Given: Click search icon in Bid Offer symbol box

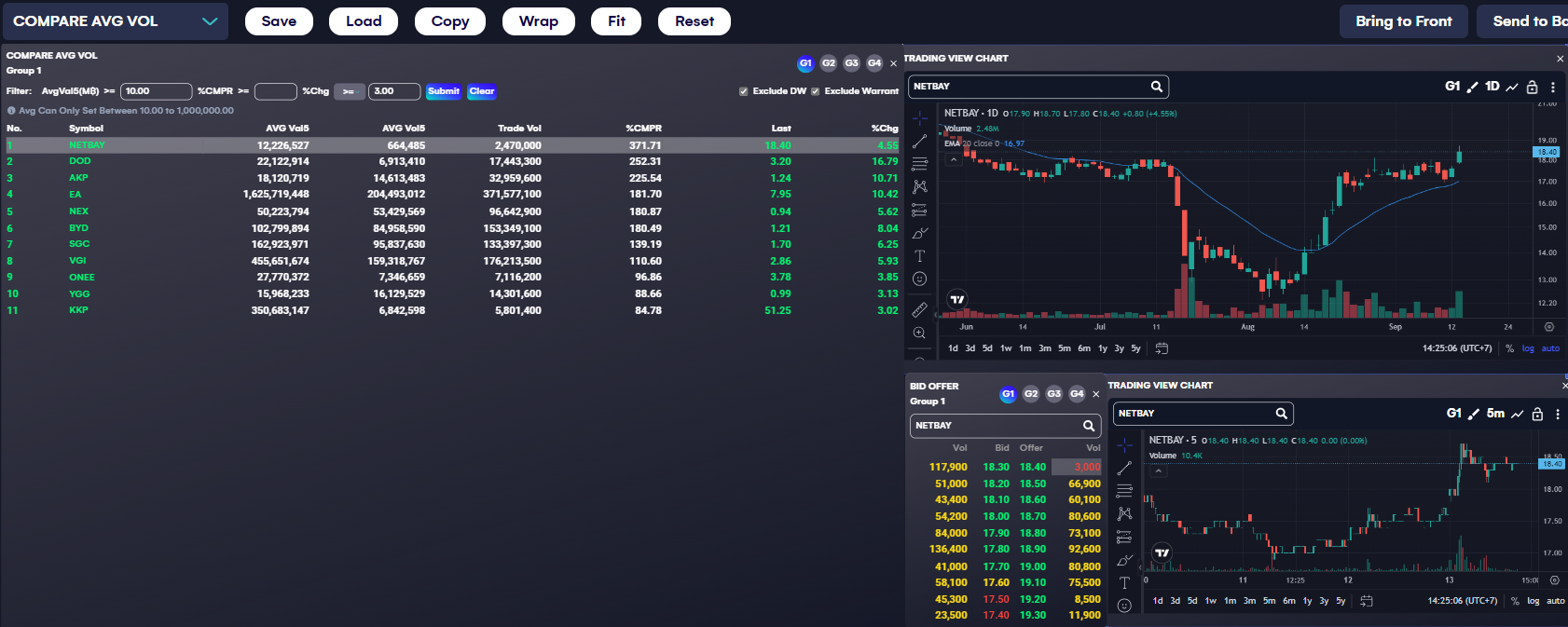Looking at the screenshot, I should [x=1089, y=426].
